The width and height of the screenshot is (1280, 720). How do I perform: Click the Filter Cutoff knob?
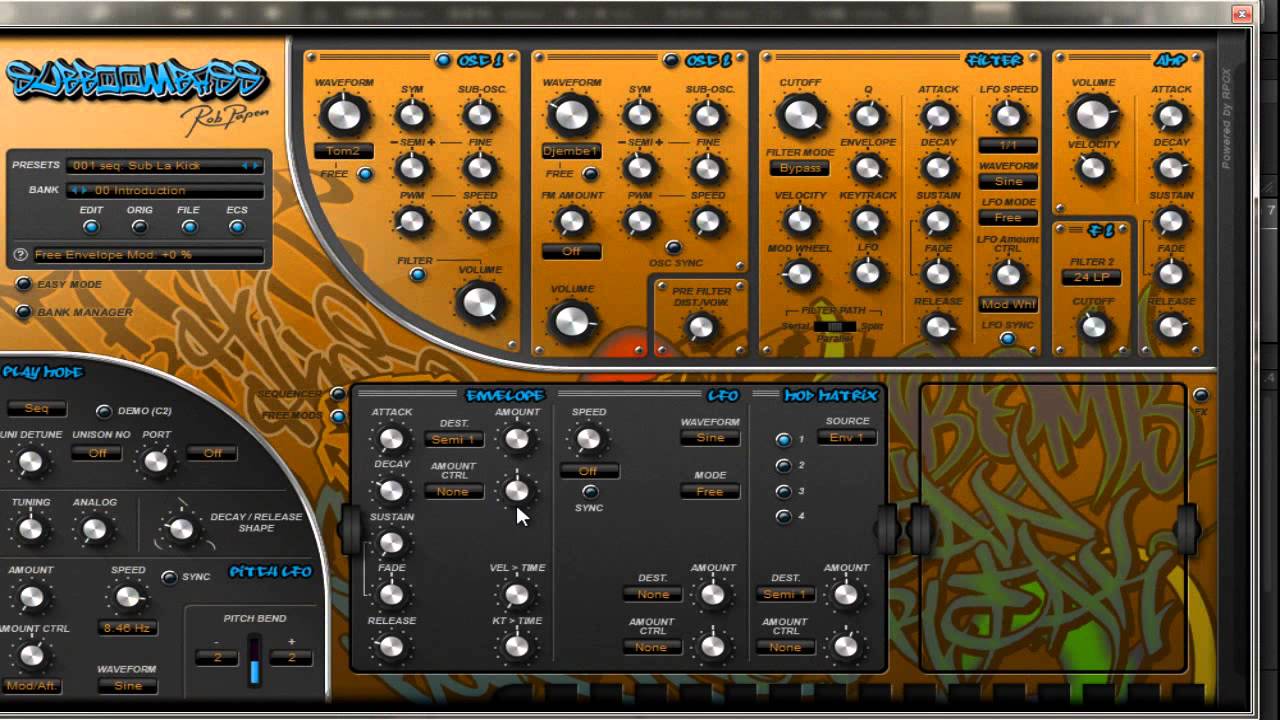click(x=800, y=116)
